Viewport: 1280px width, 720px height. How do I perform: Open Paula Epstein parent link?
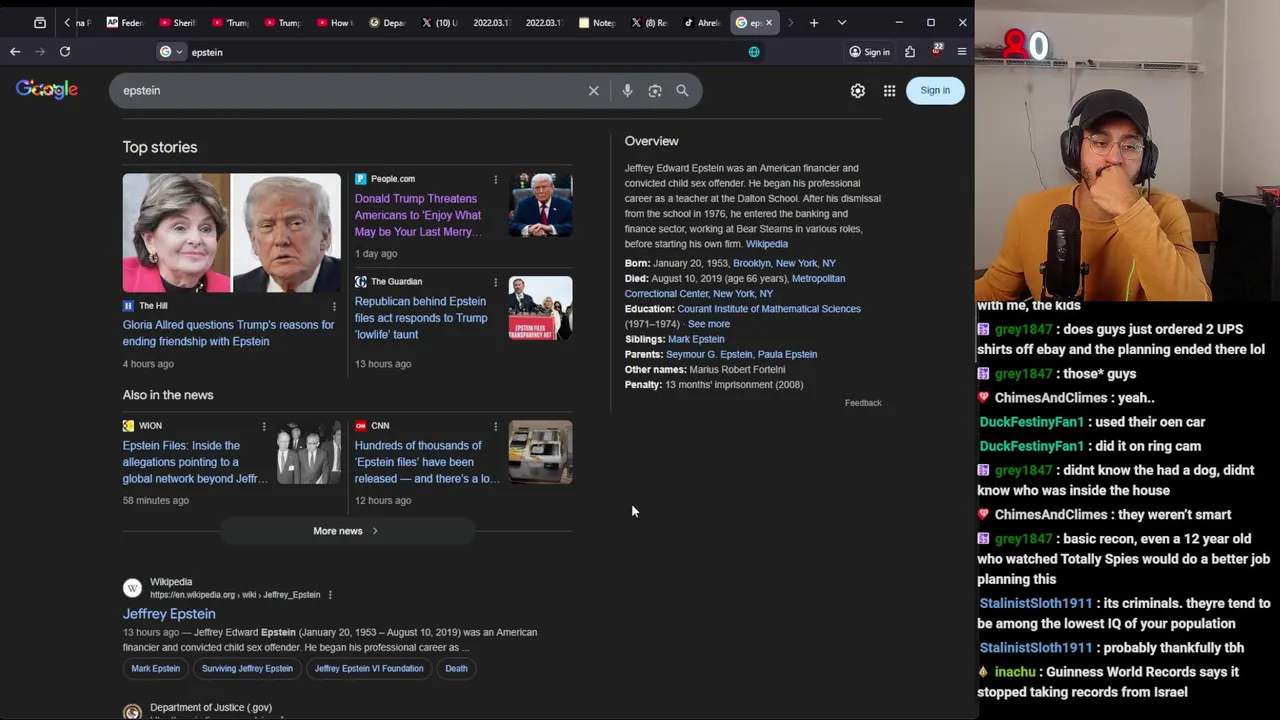tap(787, 354)
